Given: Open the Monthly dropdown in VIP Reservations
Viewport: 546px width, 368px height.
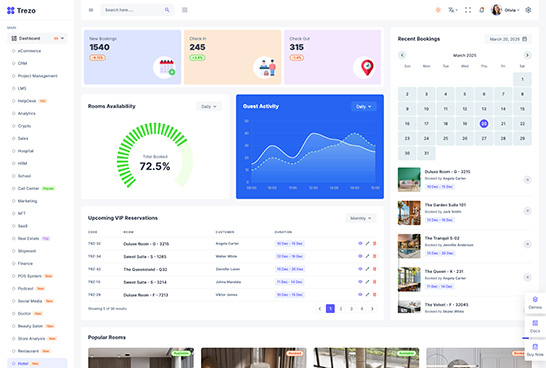Looking at the screenshot, I should 361,218.
